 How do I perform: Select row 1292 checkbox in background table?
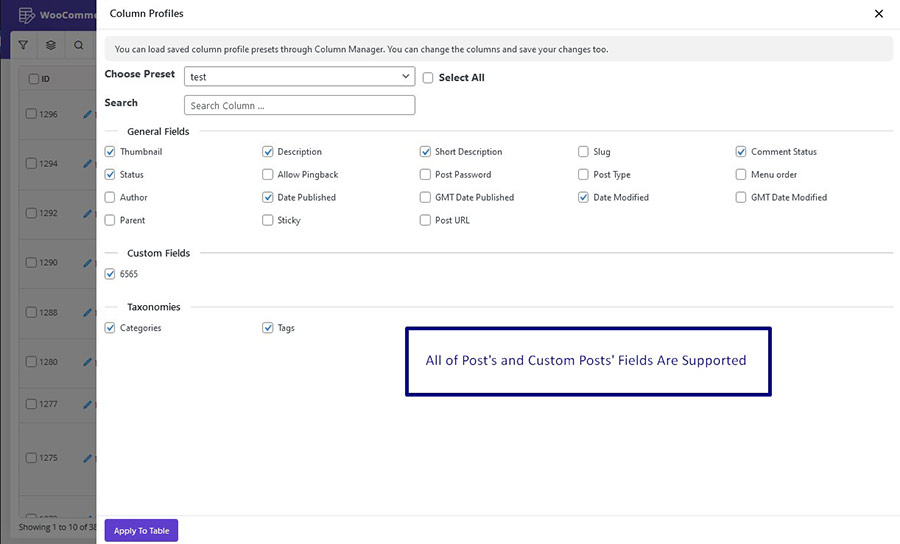[31, 213]
